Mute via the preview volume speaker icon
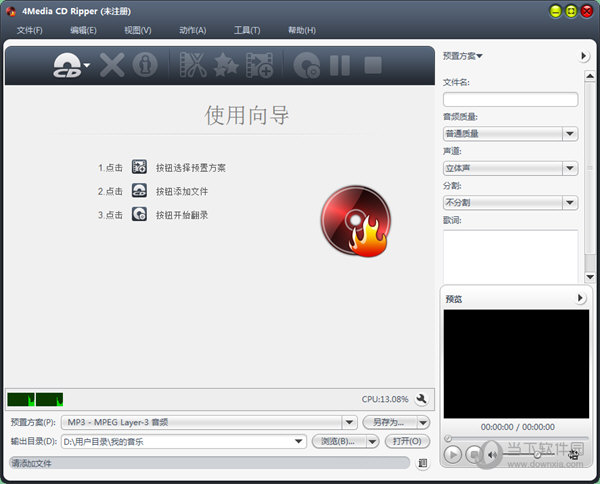 pos(492,455)
